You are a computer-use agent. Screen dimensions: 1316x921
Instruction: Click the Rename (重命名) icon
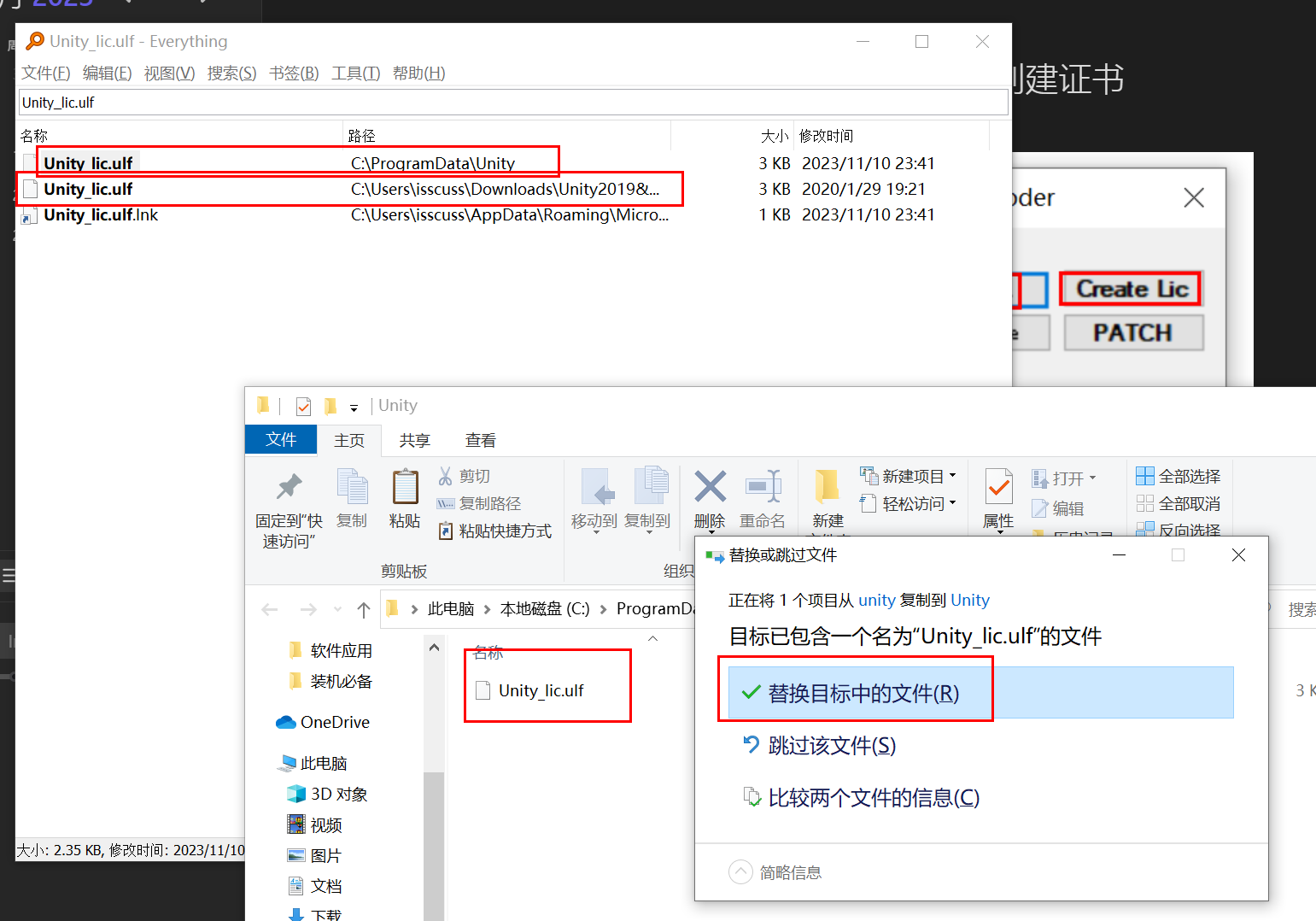763,486
